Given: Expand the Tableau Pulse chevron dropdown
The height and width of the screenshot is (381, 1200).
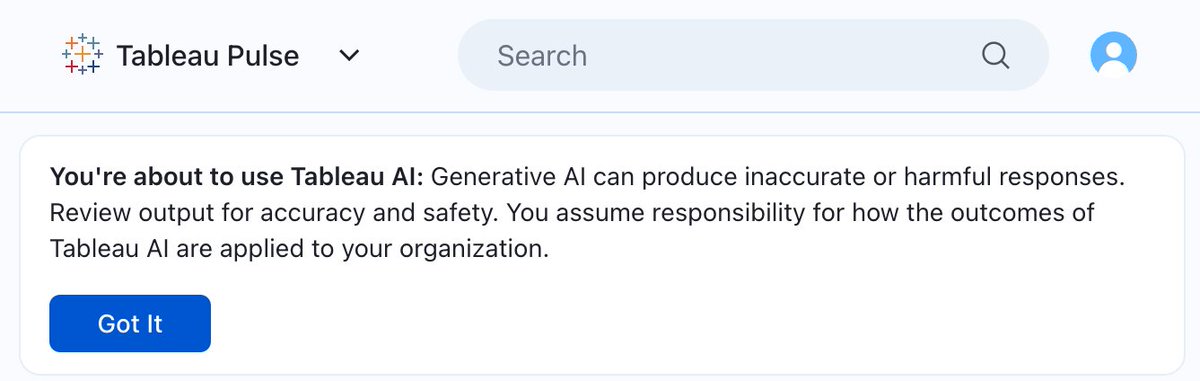Looking at the screenshot, I should click(349, 56).
